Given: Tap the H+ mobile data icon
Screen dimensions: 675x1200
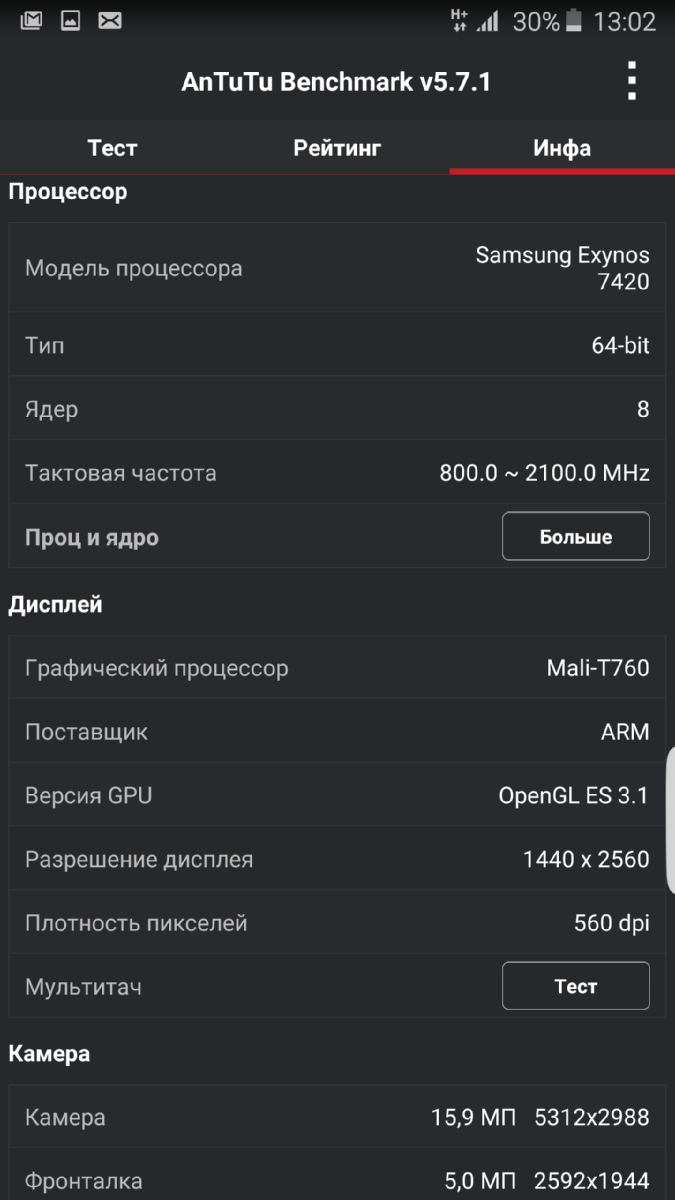Looking at the screenshot, I should click(459, 21).
